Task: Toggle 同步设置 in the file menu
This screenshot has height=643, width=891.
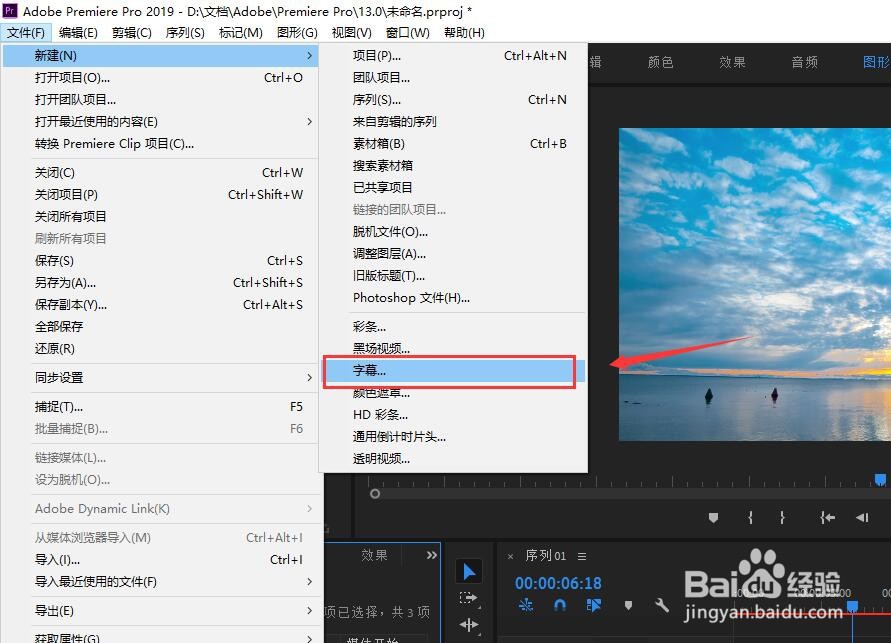Action: [x=60, y=377]
